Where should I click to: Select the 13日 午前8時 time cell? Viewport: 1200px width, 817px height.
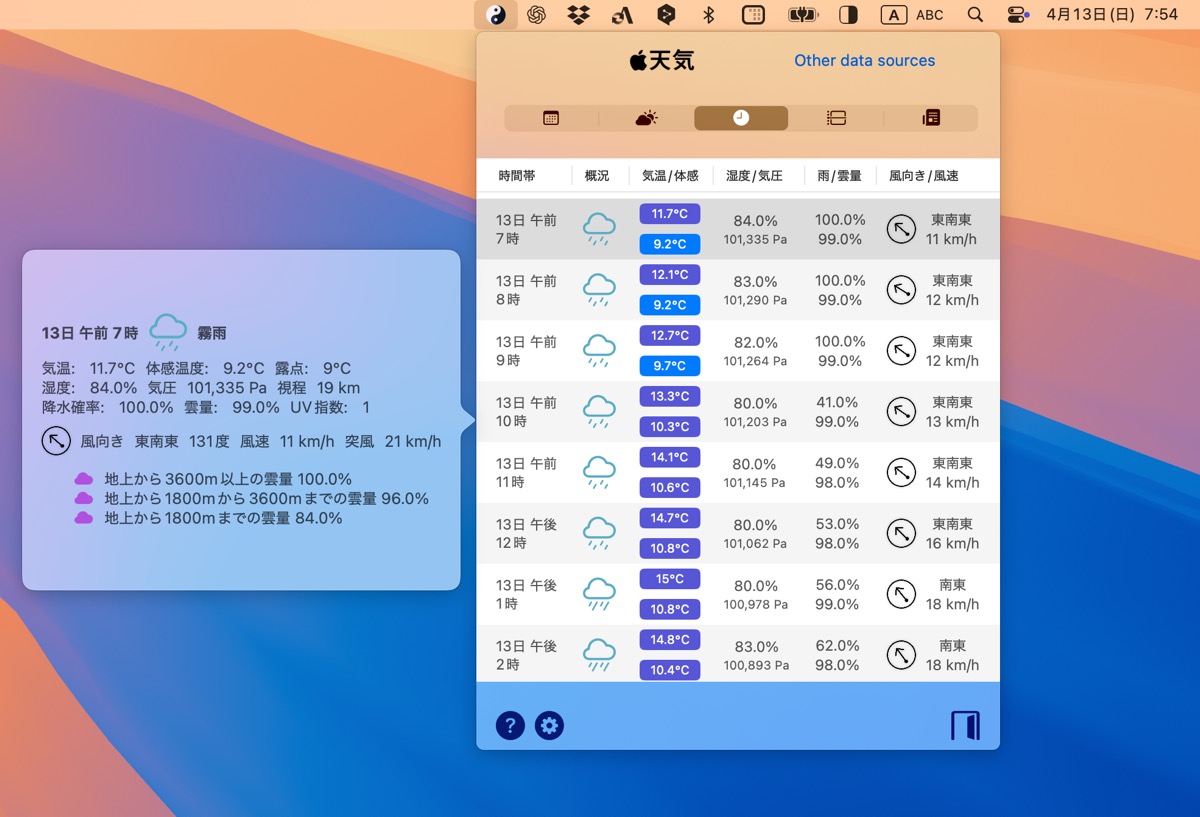[x=526, y=290]
